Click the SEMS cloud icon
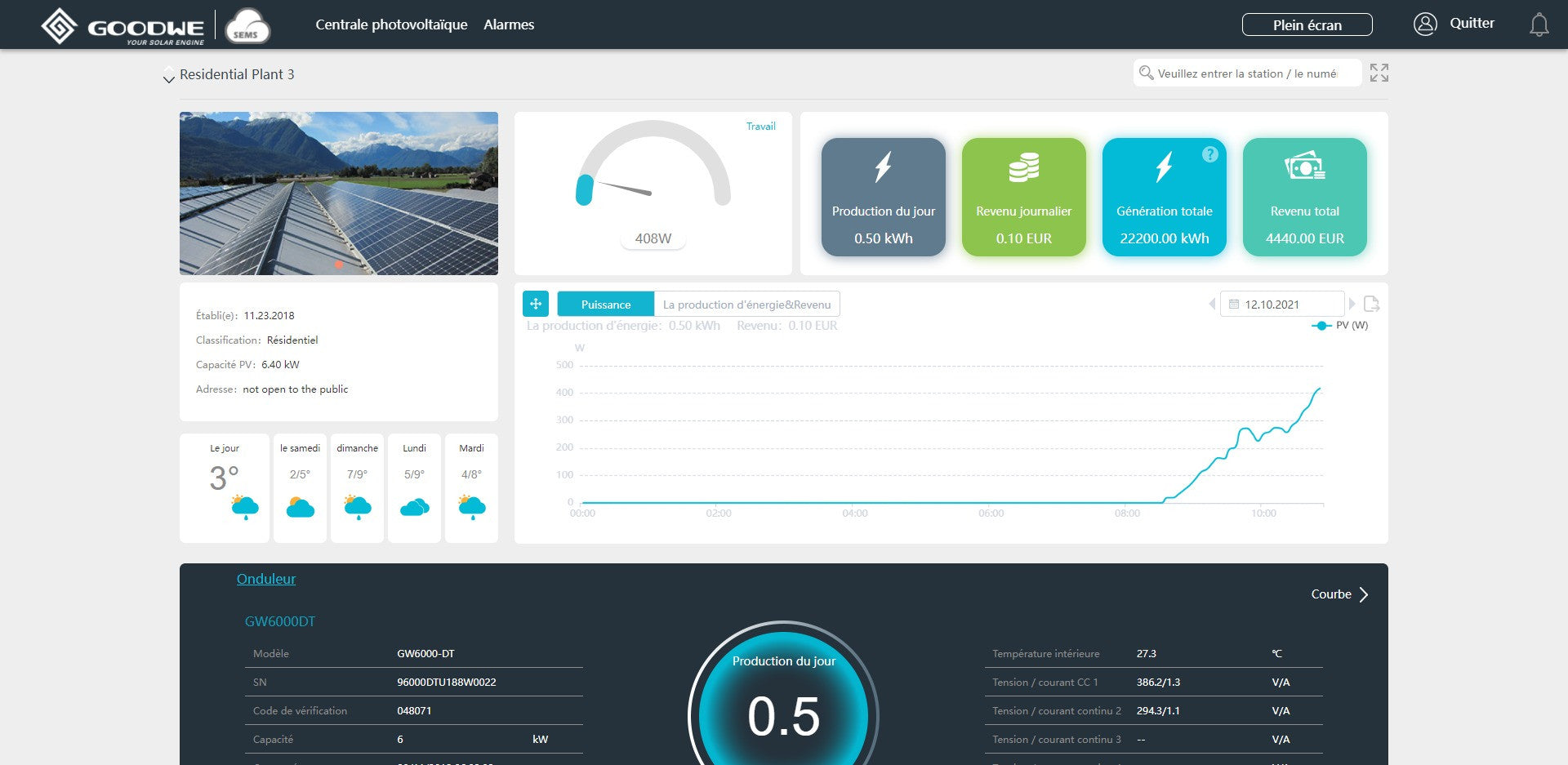 247,25
